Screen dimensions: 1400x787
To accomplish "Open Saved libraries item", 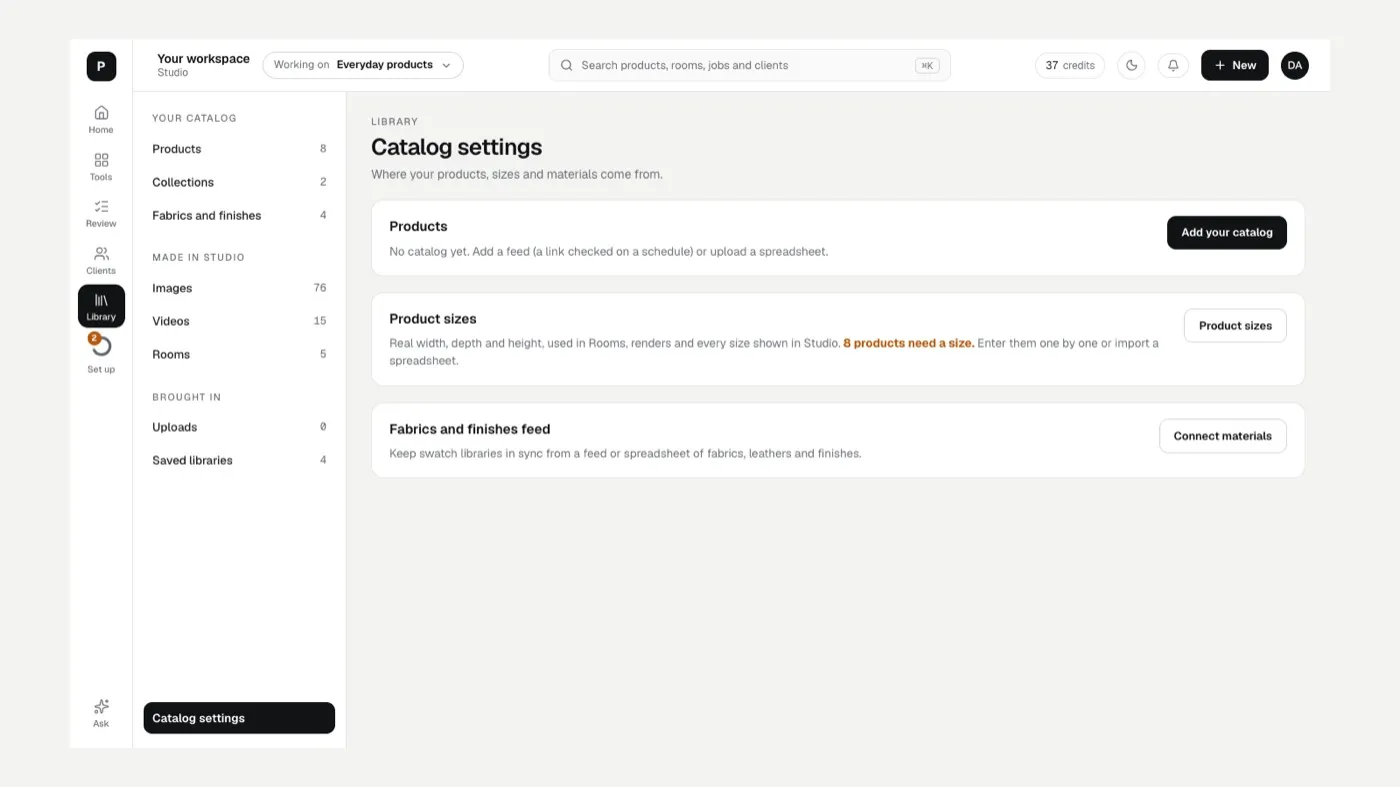I will click(x=239, y=460).
